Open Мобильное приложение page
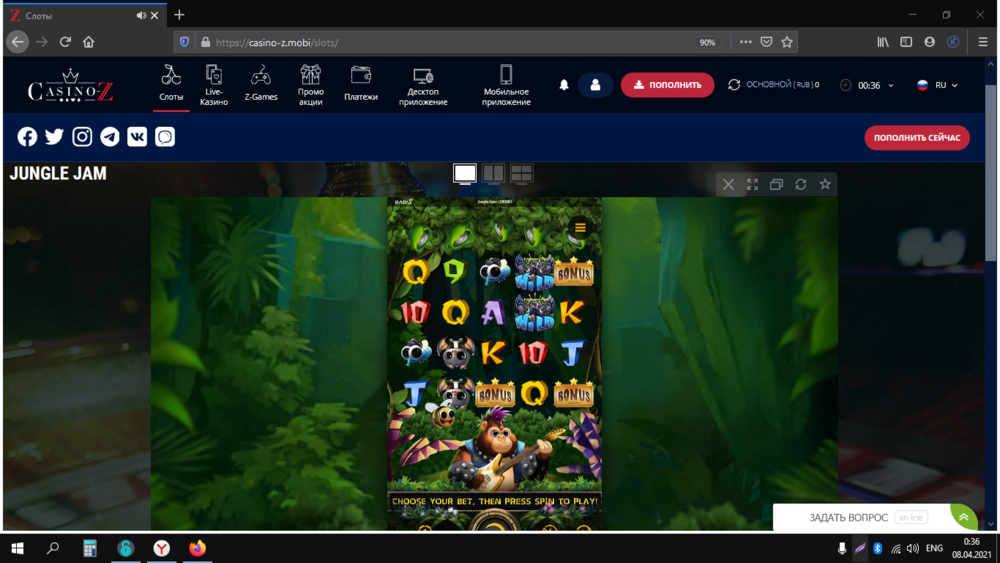 pos(506,85)
